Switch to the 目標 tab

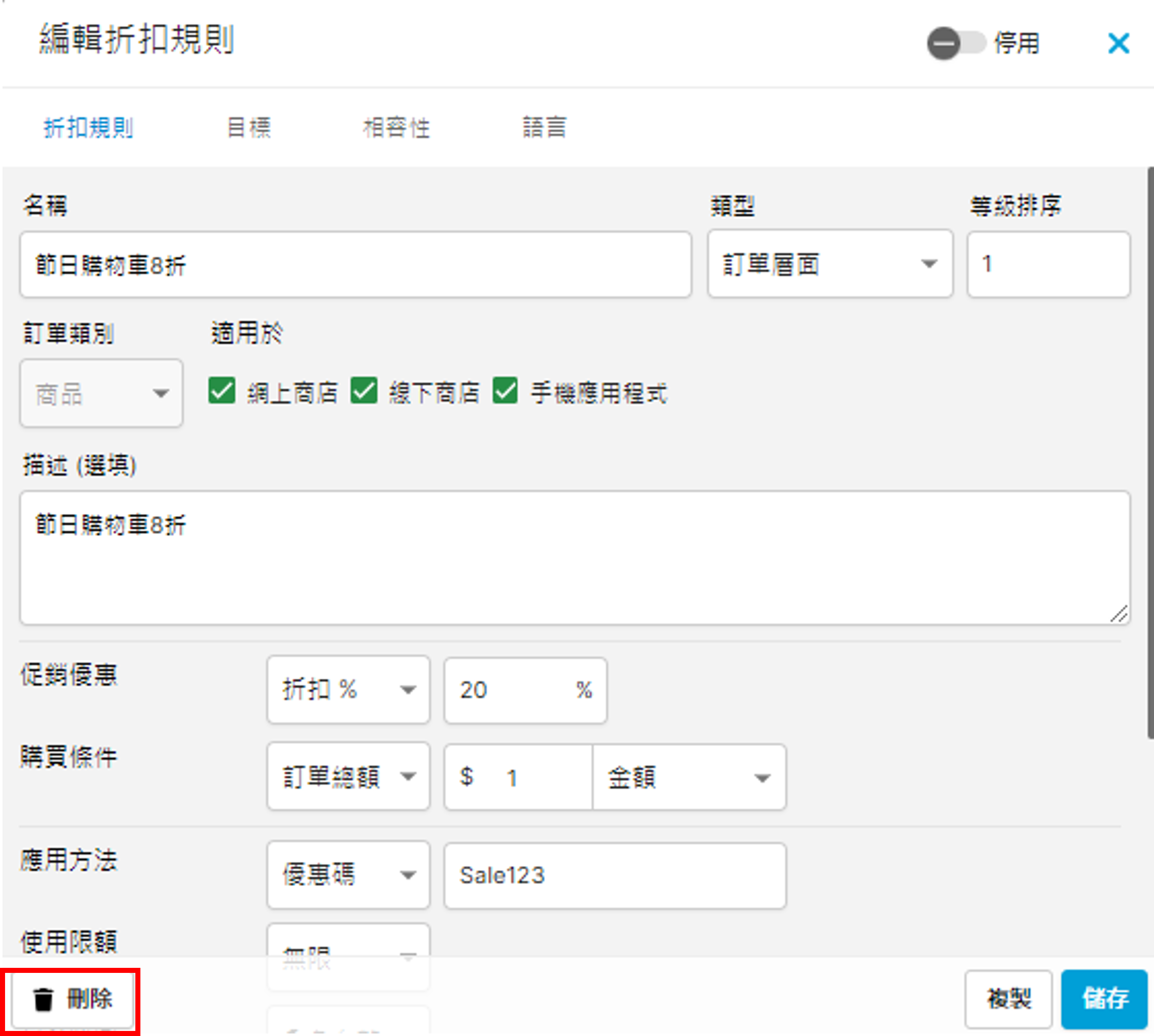coord(249,128)
